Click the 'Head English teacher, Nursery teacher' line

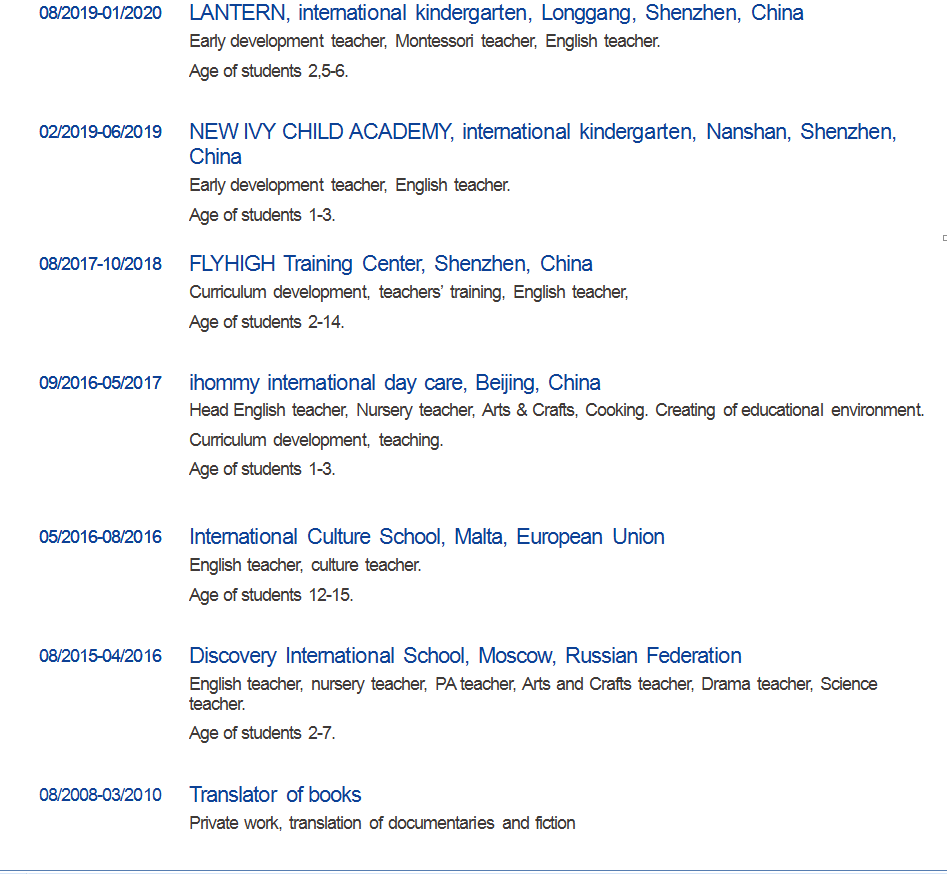click(x=556, y=410)
